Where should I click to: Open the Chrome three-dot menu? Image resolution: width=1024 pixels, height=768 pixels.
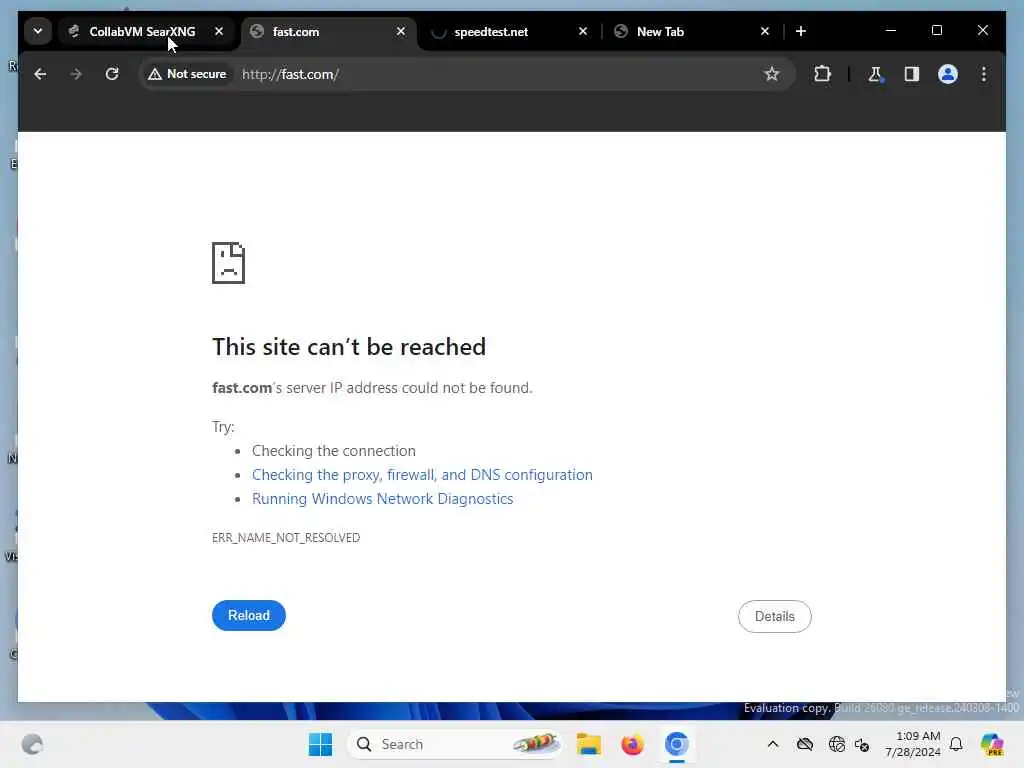[984, 74]
